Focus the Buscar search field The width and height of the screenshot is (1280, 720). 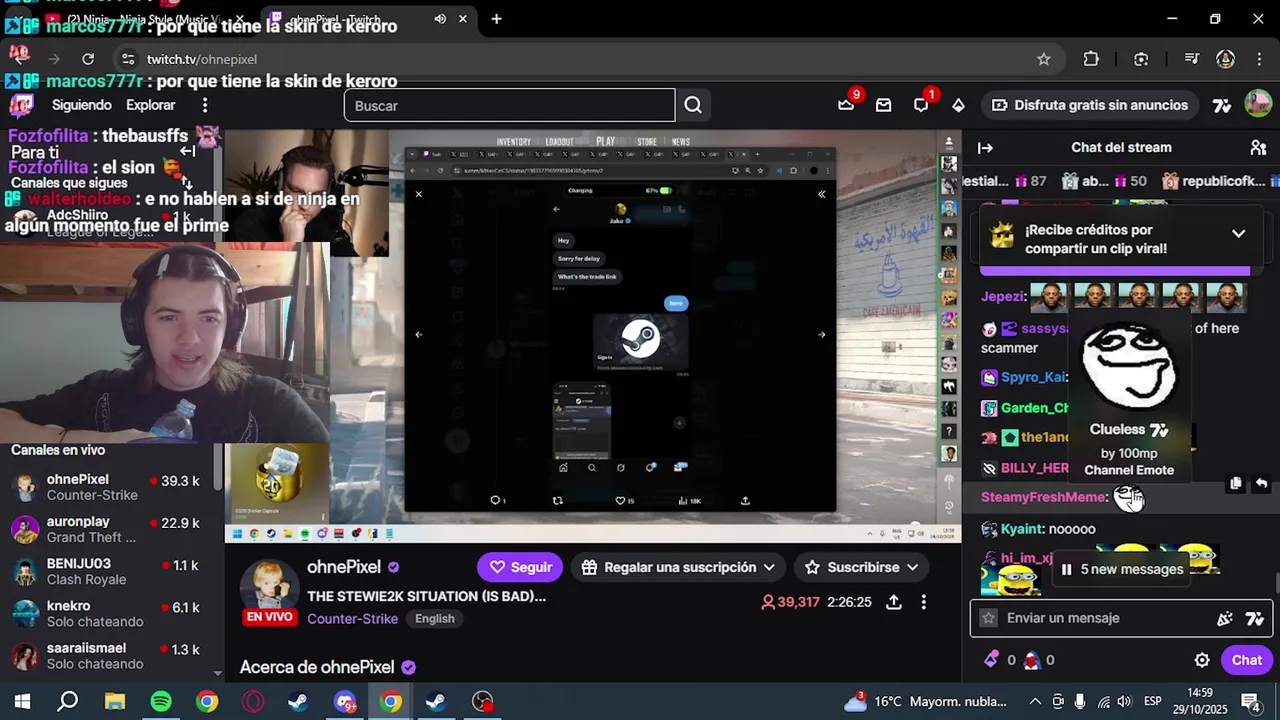click(x=510, y=105)
